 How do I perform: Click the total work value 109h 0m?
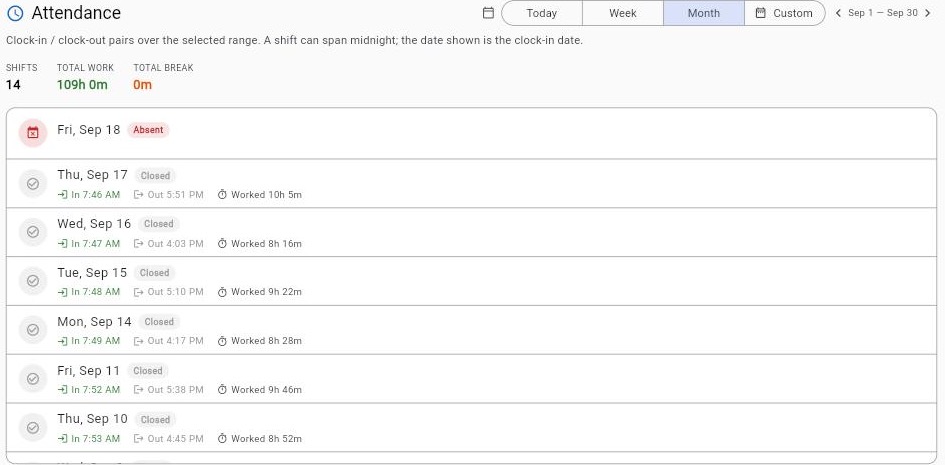82,85
